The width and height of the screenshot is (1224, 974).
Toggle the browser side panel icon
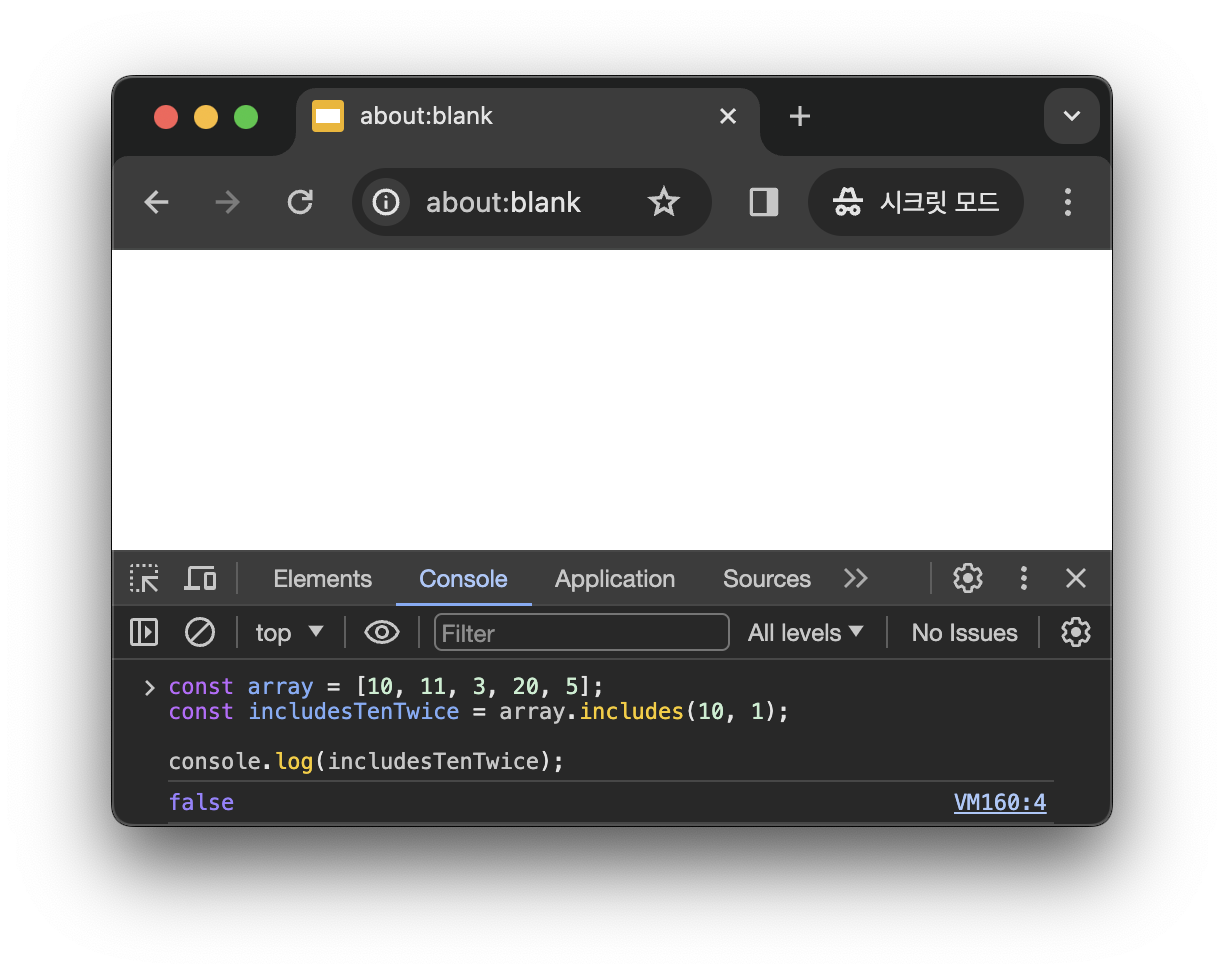(x=764, y=202)
